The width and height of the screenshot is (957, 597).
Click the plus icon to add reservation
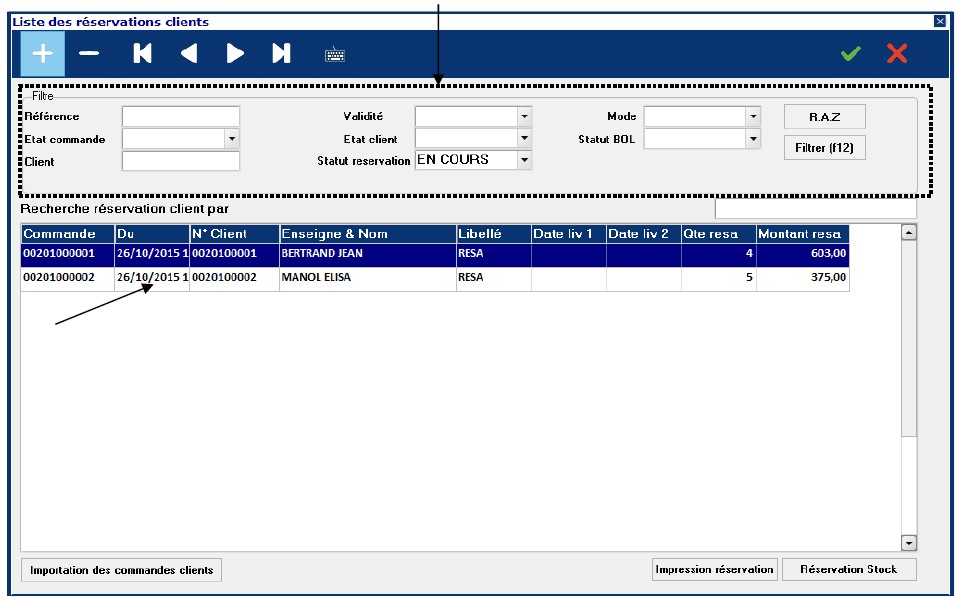pos(42,54)
